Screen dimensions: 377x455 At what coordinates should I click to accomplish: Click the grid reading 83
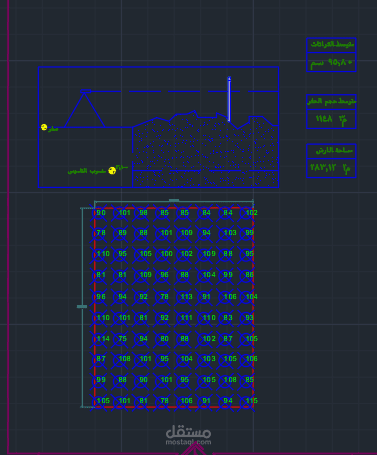click(228, 318)
